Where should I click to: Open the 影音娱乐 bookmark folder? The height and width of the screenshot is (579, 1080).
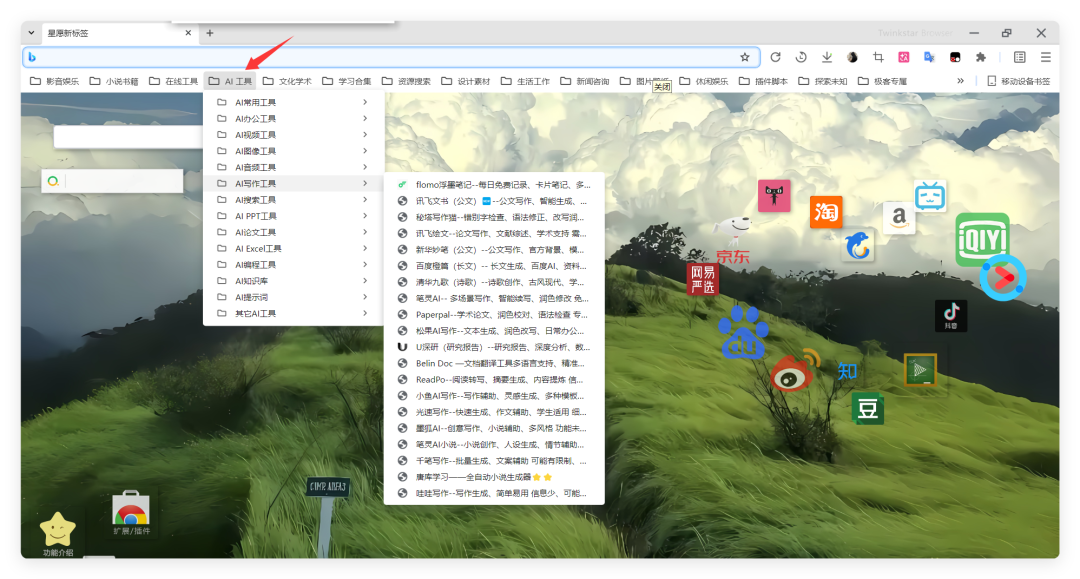[54, 81]
